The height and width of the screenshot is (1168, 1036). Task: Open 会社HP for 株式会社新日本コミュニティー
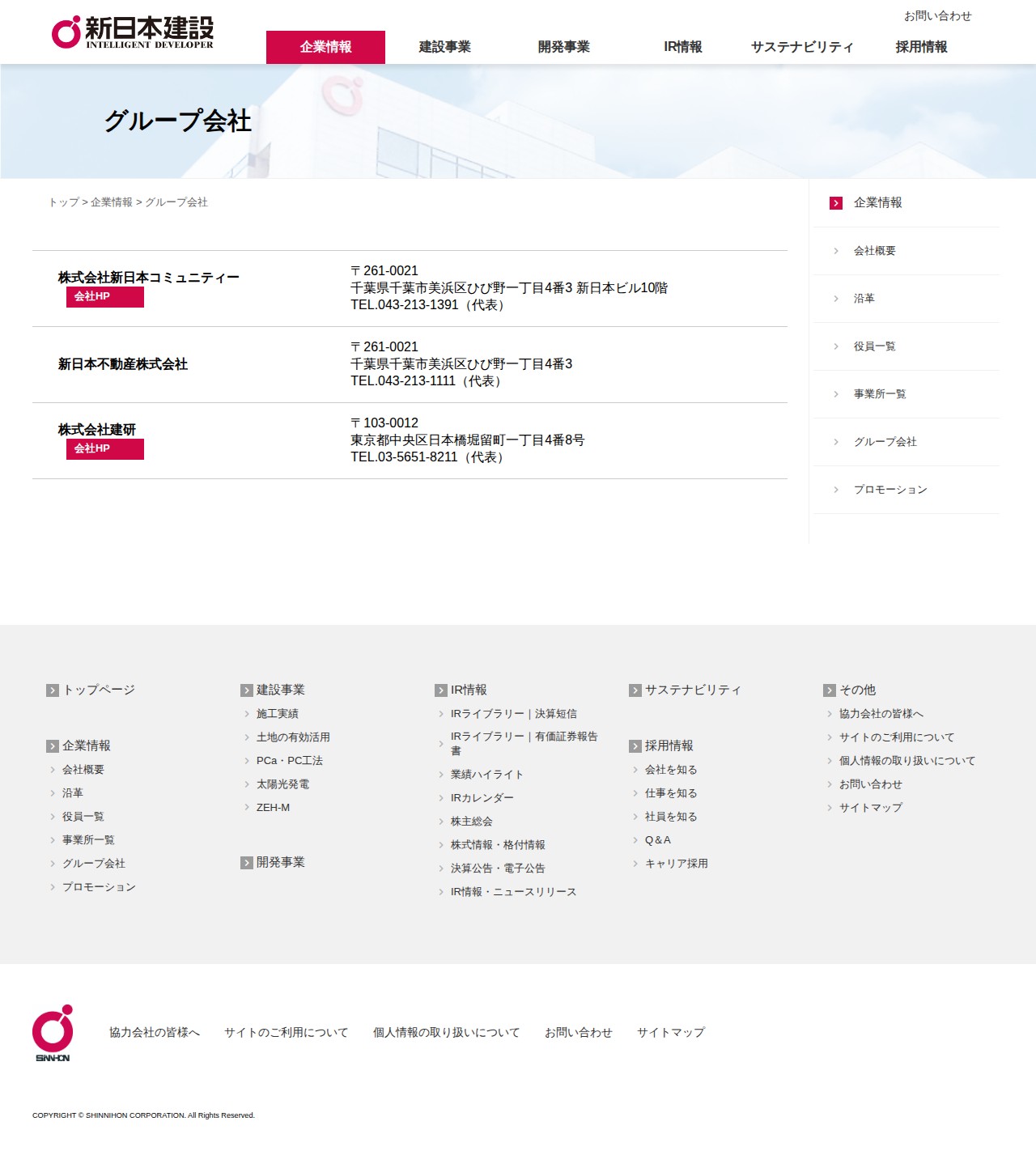point(105,297)
